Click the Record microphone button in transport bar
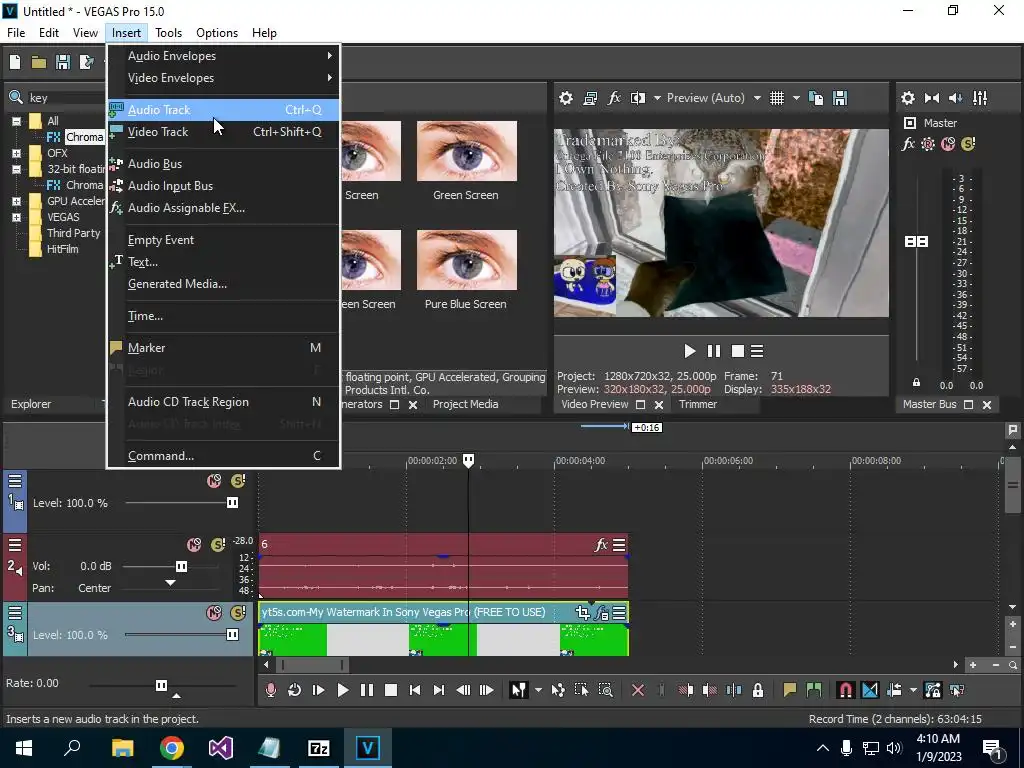The height and width of the screenshot is (768, 1024). tap(270, 690)
